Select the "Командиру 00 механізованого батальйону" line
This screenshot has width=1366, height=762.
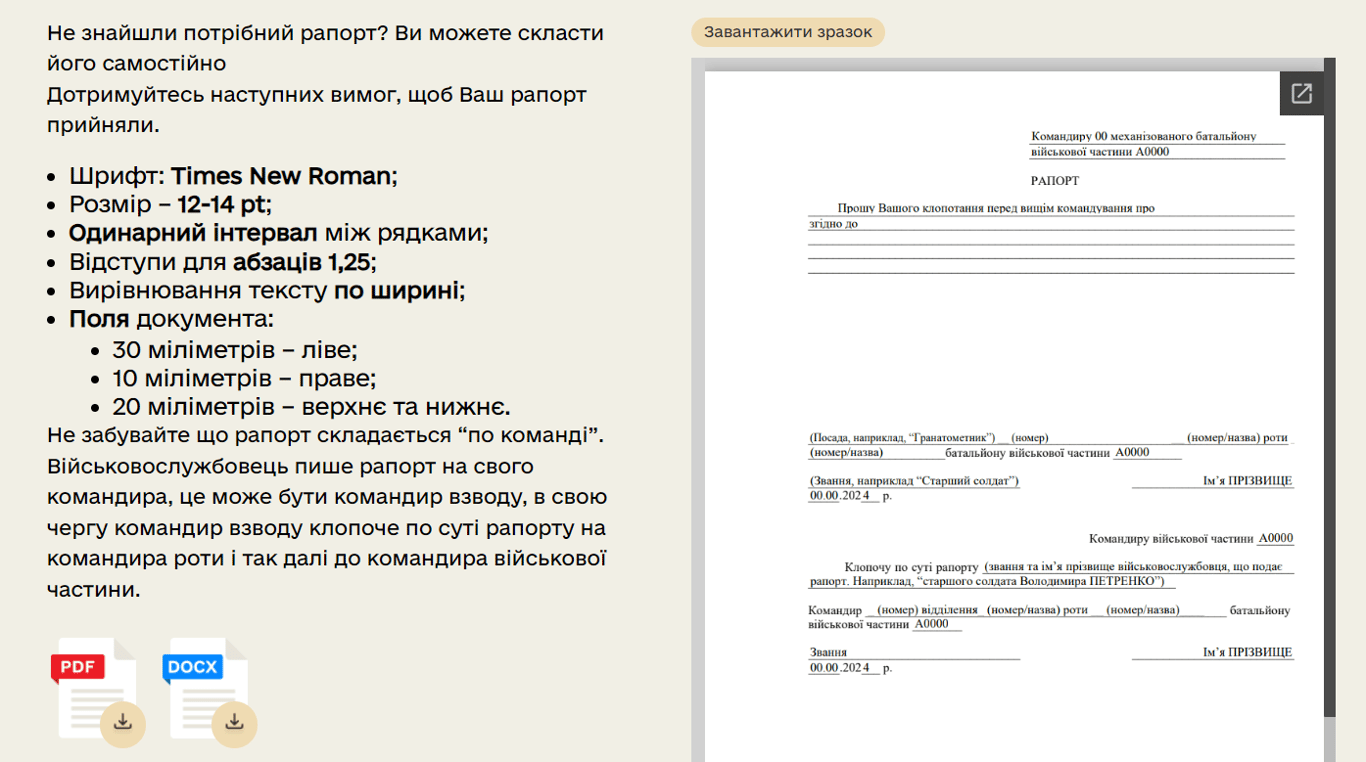pos(1143,136)
